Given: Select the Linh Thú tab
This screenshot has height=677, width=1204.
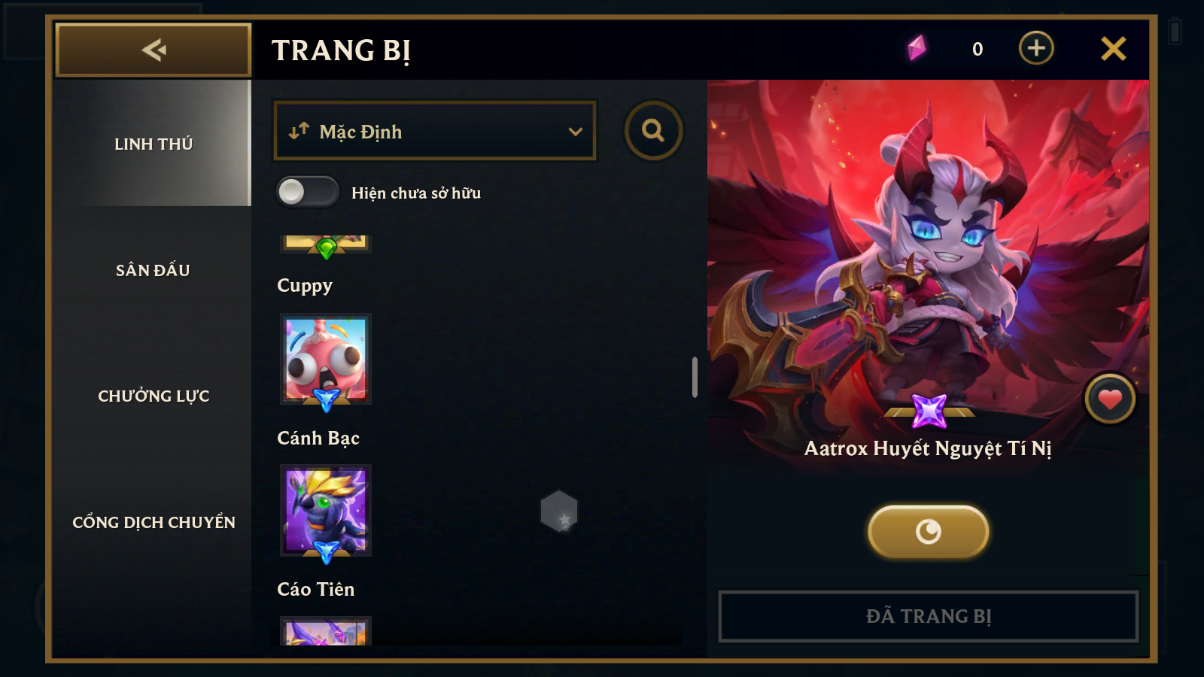Looking at the screenshot, I should pyautogui.click(x=153, y=144).
